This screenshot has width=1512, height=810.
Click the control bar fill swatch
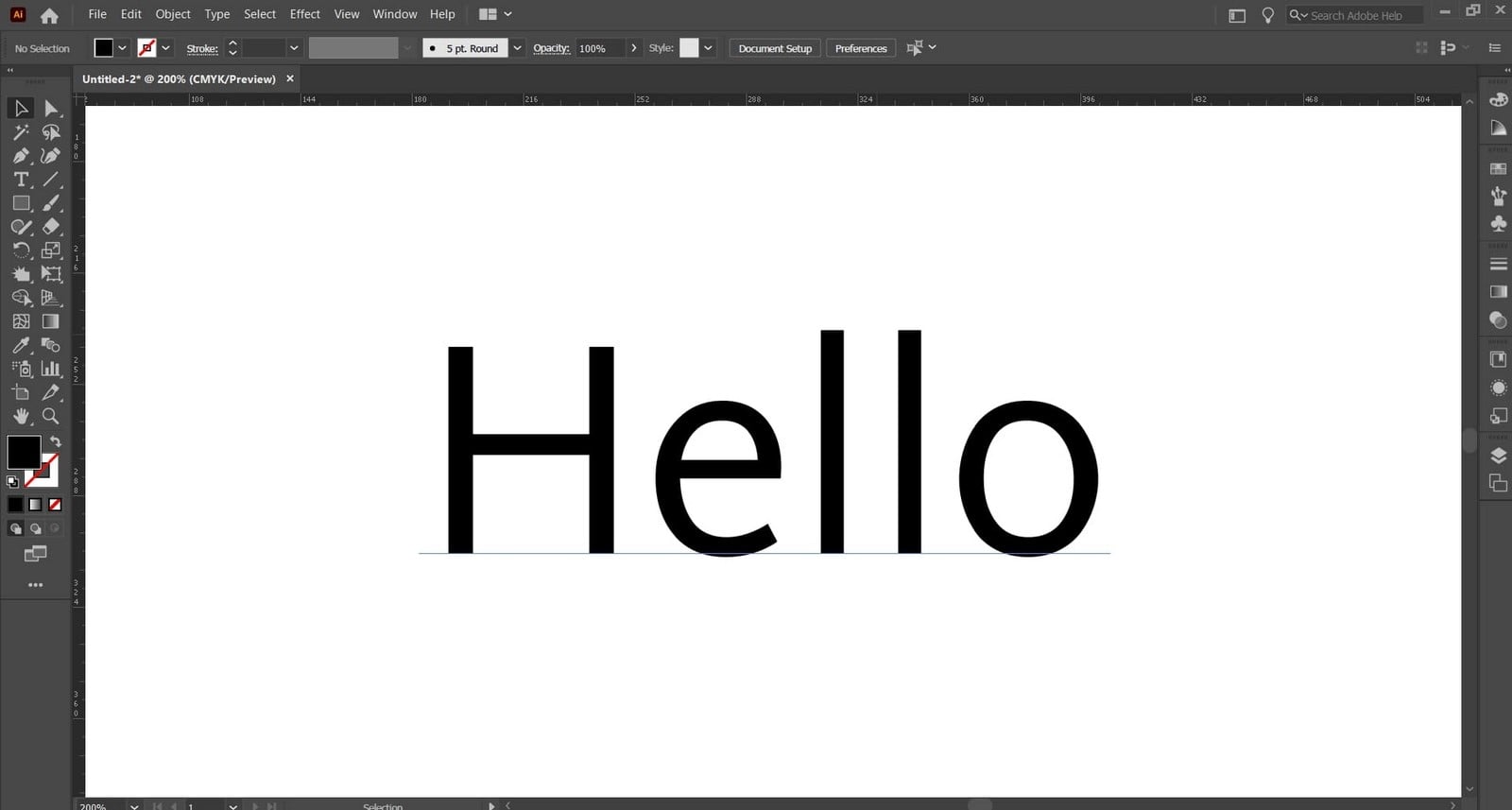click(x=104, y=48)
